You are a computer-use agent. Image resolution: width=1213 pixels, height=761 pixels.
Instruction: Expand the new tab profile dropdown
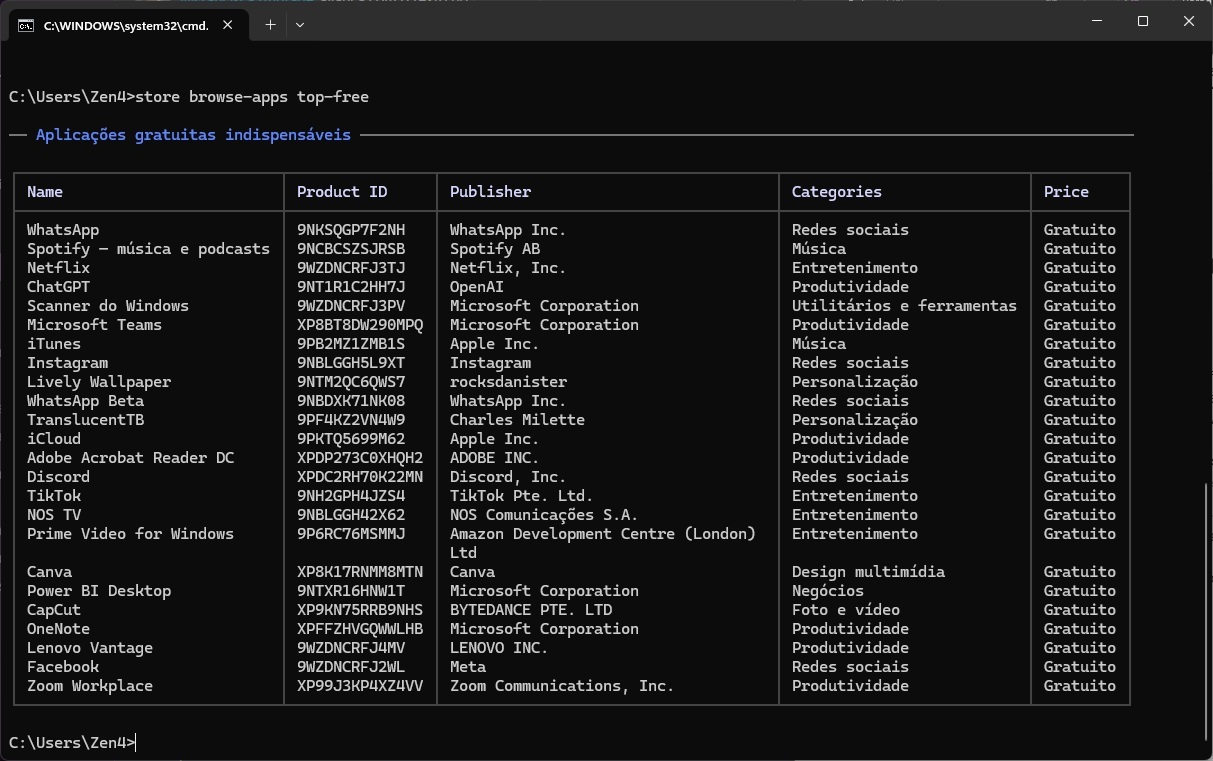tap(299, 25)
